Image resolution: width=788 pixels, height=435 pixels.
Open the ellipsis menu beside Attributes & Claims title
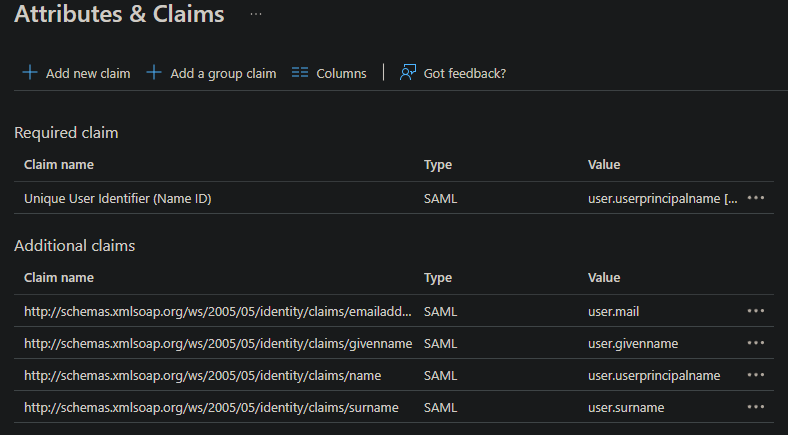click(256, 15)
